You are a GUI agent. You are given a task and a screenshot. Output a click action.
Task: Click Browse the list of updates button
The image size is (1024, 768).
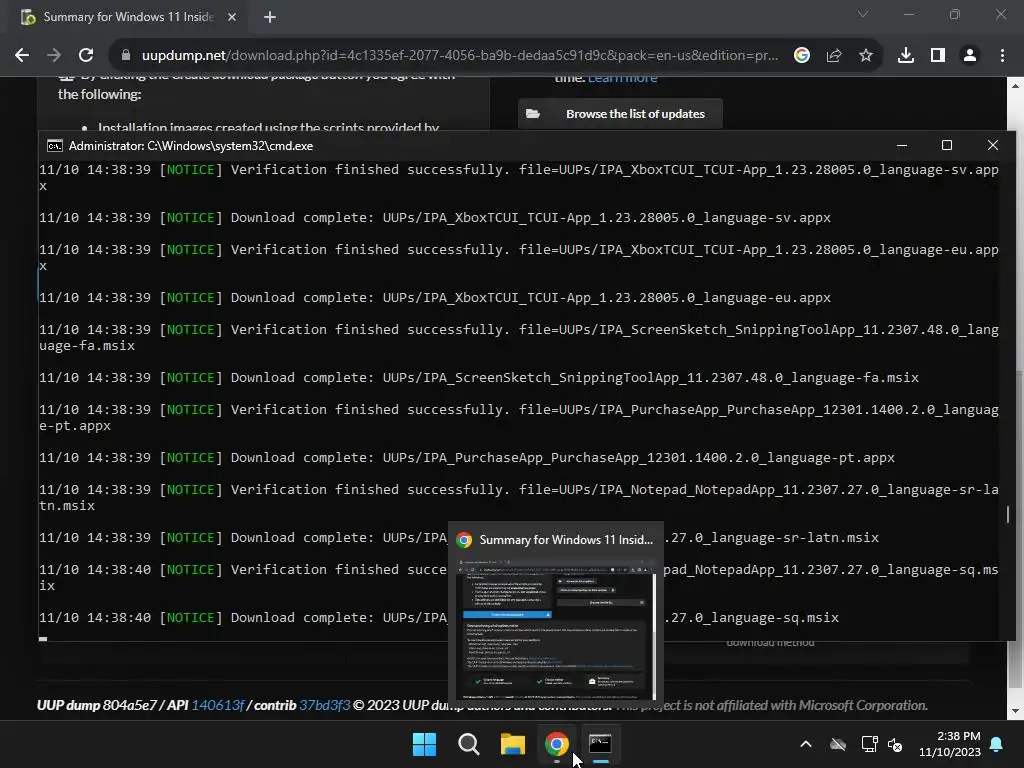(620, 114)
